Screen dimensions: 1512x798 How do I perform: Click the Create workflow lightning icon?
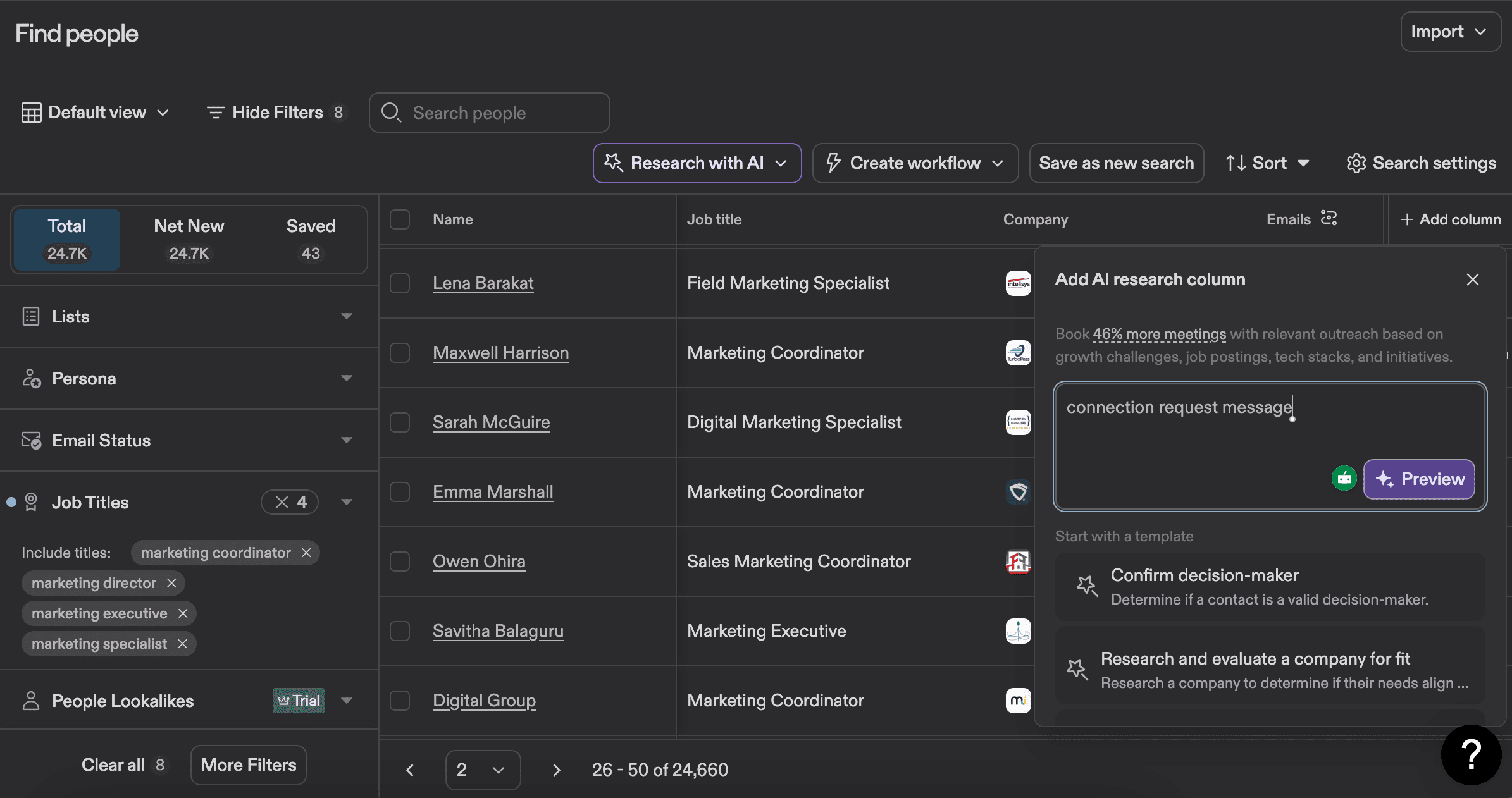click(834, 163)
